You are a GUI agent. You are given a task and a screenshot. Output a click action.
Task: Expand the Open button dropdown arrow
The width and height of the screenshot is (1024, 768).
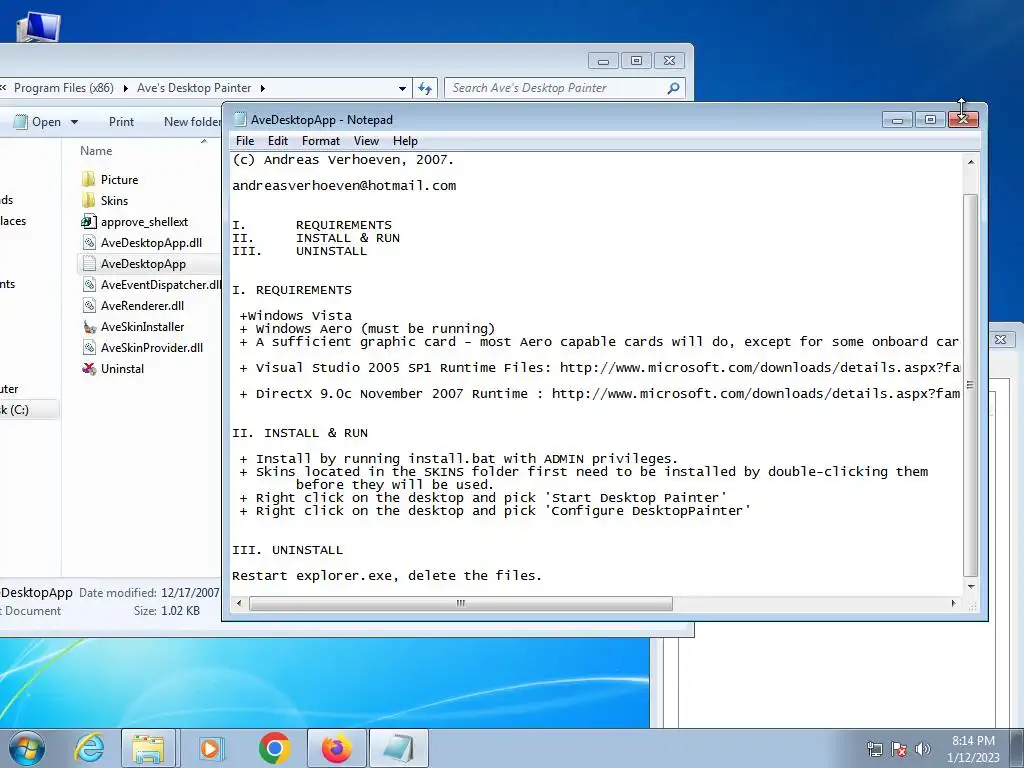click(74, 122)
